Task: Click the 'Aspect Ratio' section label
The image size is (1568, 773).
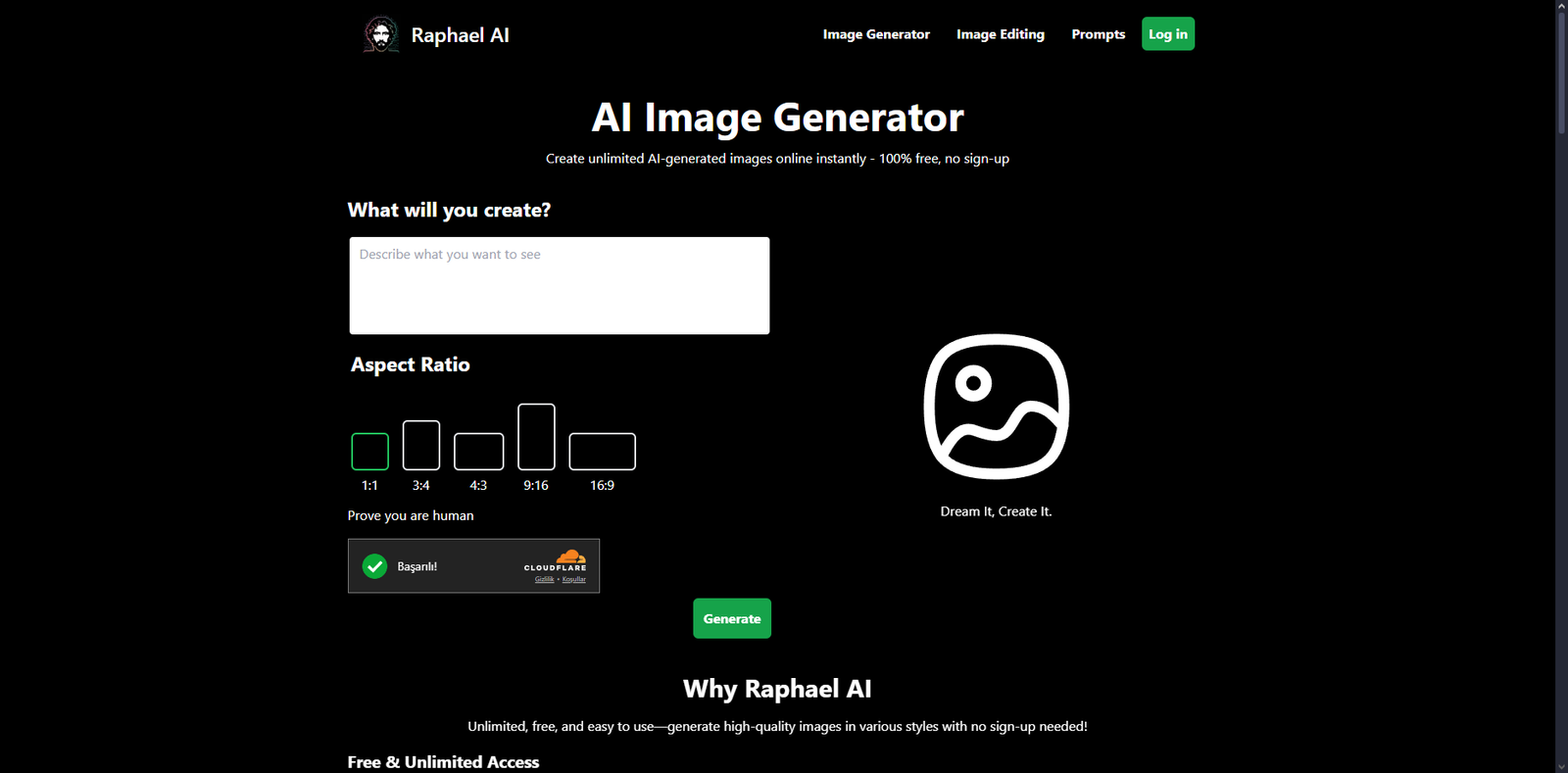Action: click(x=411, y=364)
